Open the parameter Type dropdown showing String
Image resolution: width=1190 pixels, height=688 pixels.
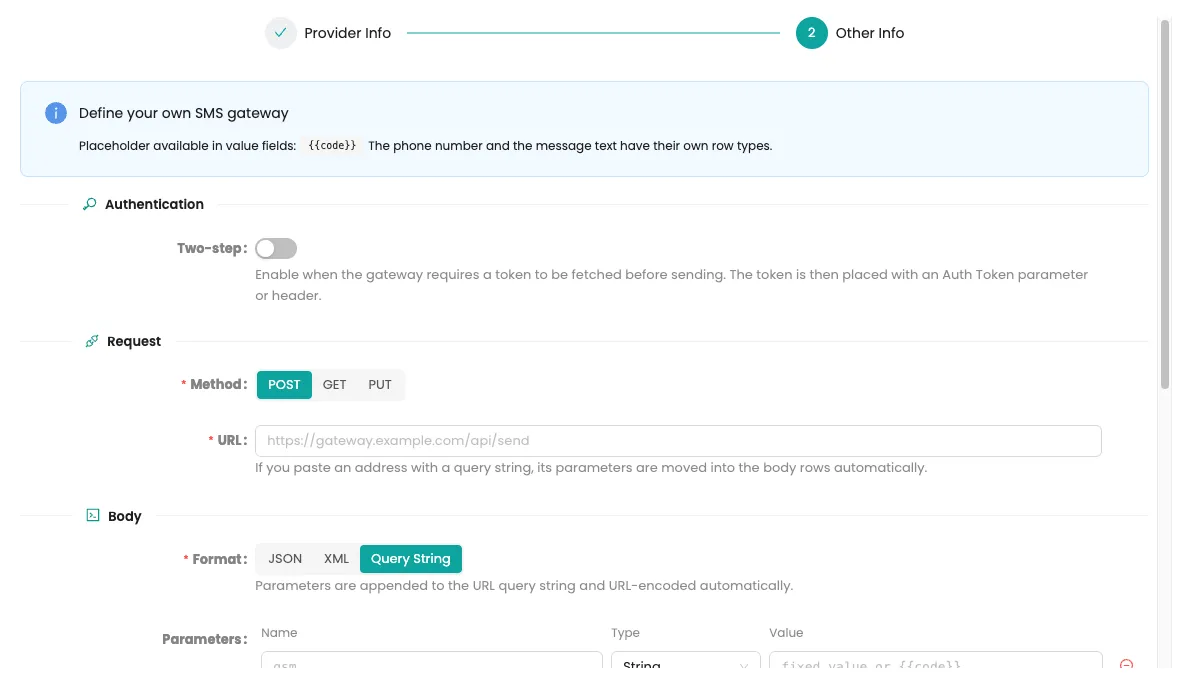[685, 660]
